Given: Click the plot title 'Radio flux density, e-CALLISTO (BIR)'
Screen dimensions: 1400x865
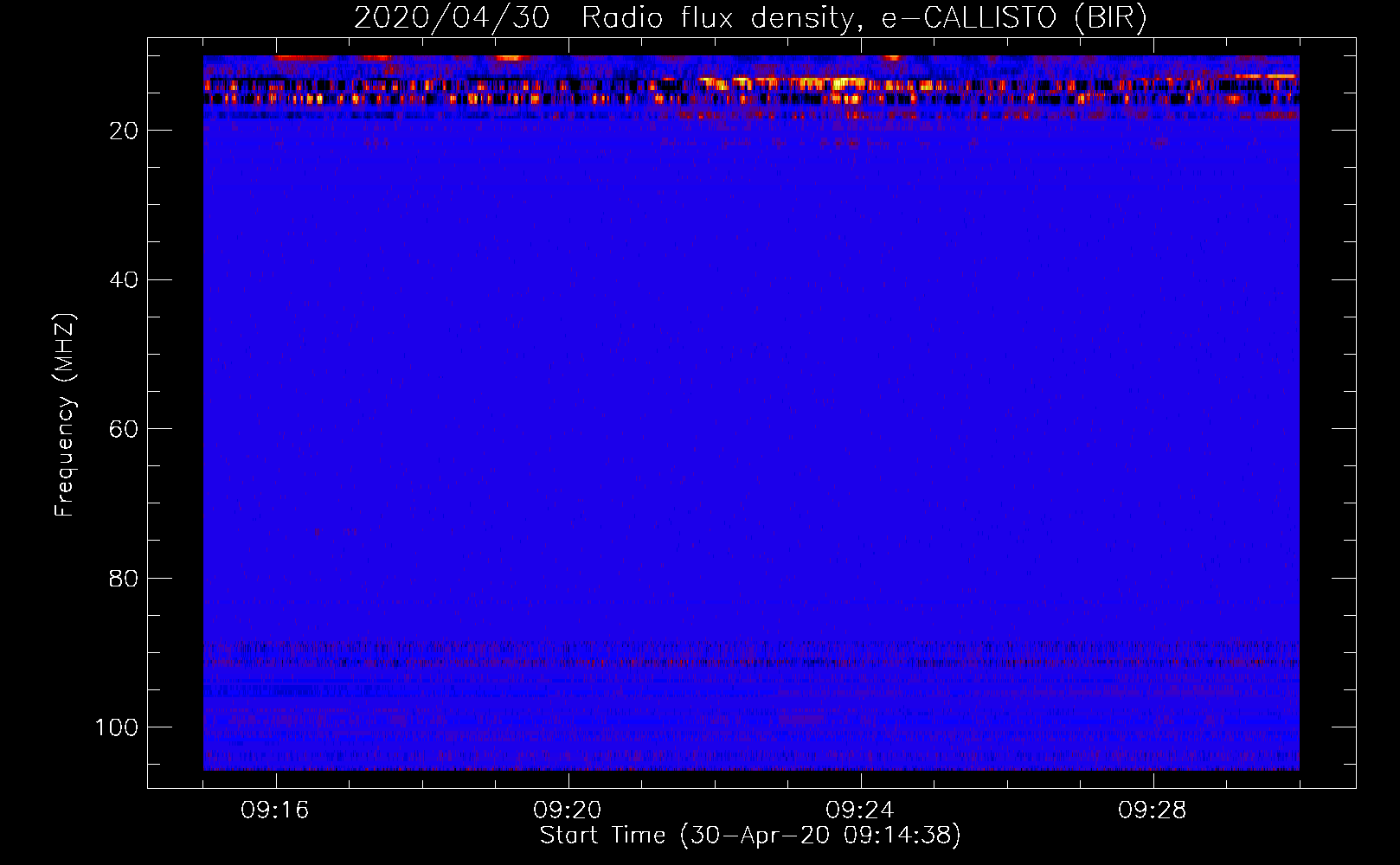Looking at the screenshot, I should 864,18.
